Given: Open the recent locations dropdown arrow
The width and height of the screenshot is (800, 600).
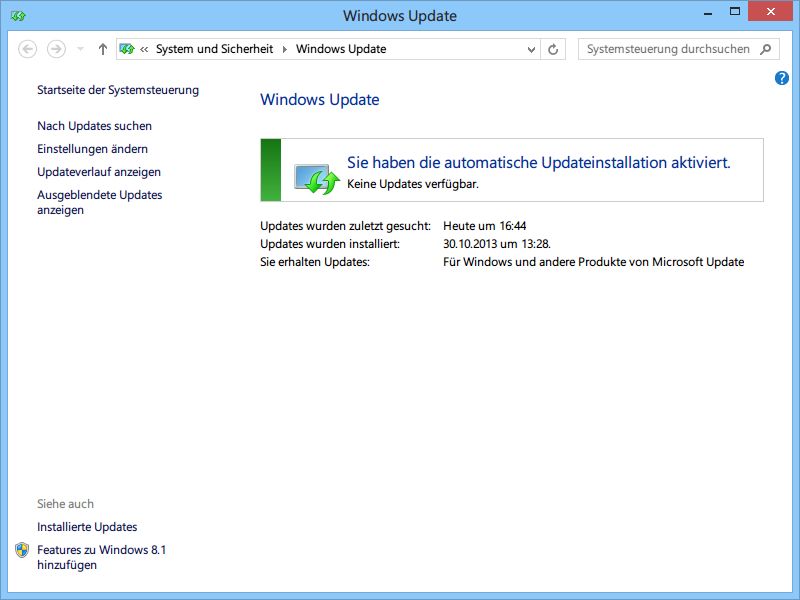Looking at the screenshot, I should (80, 49).
